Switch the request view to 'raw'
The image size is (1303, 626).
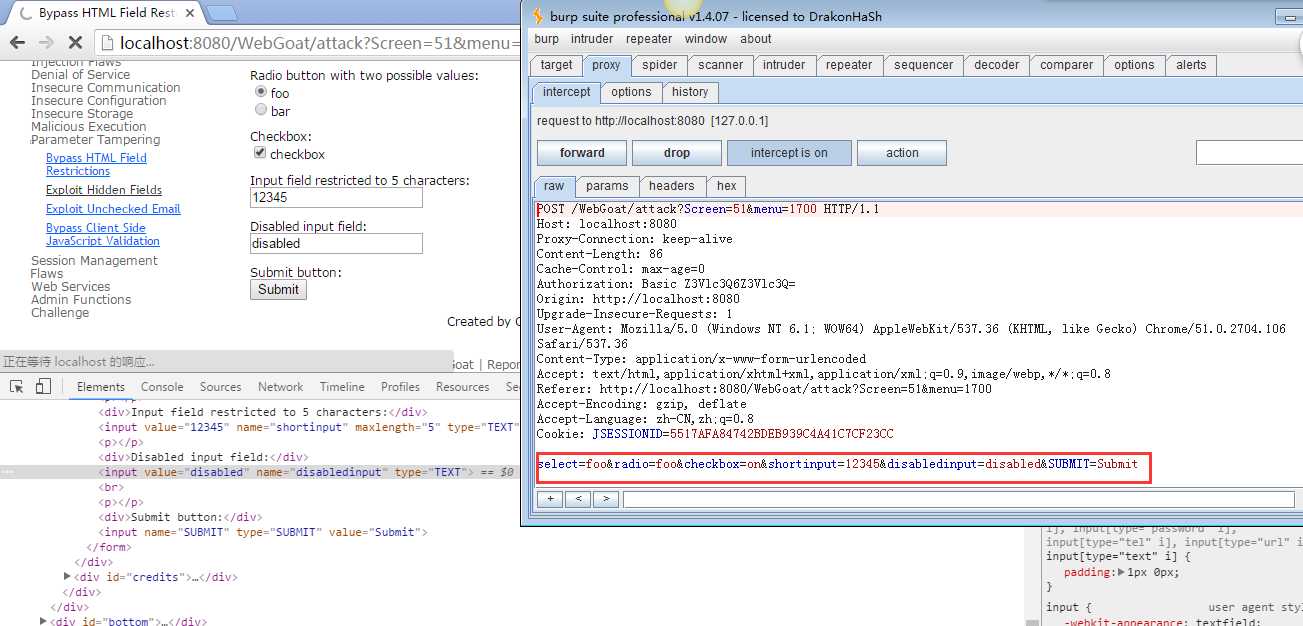pos(554,186)
